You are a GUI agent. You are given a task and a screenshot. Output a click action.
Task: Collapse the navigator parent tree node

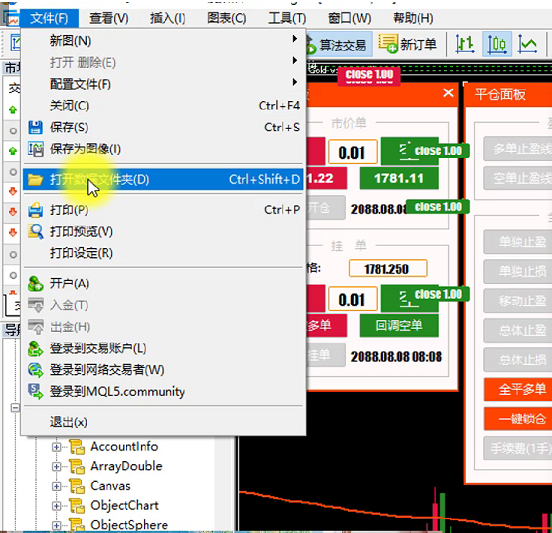(15, 408)
